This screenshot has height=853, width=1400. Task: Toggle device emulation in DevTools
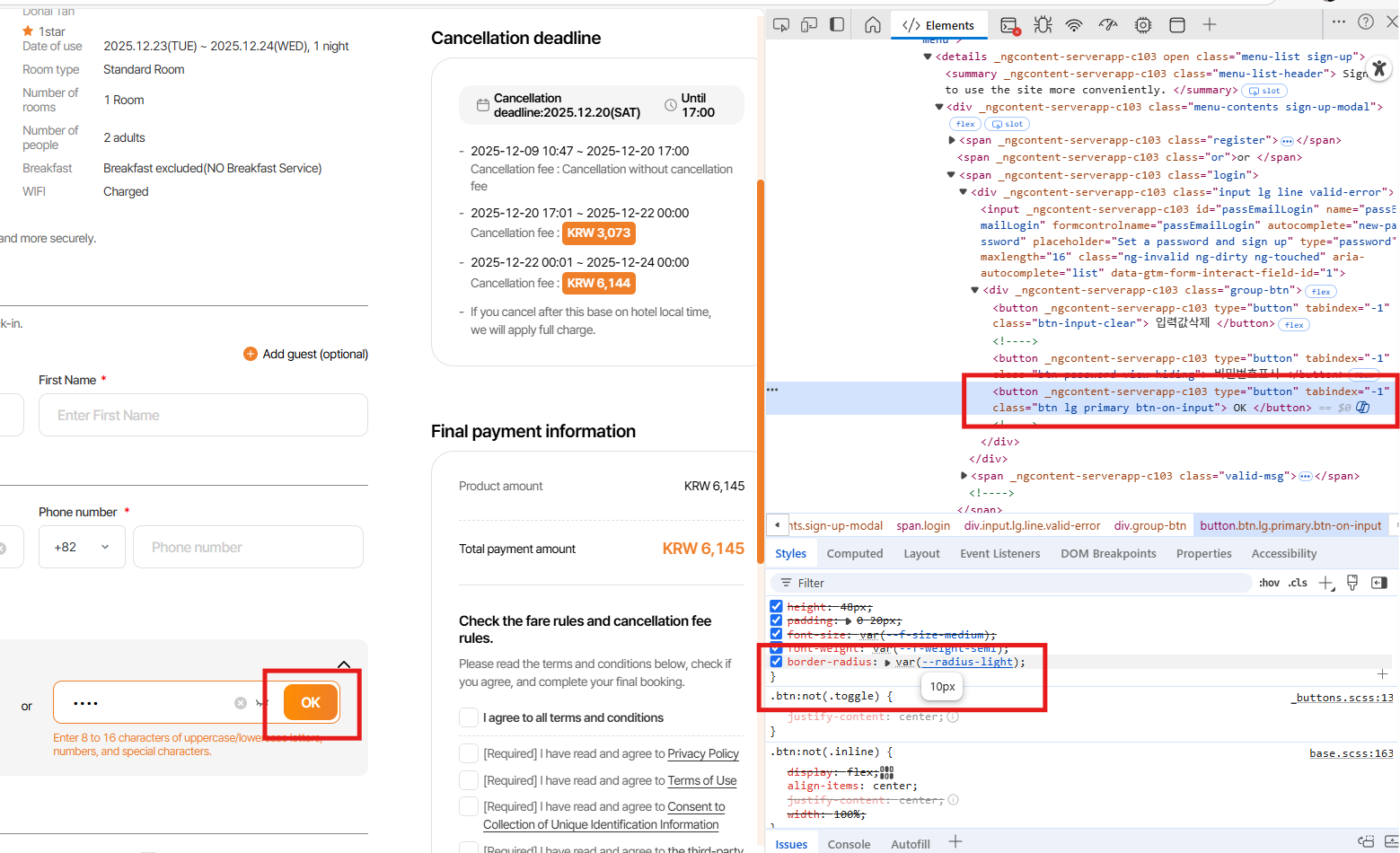tap(809, 25)
